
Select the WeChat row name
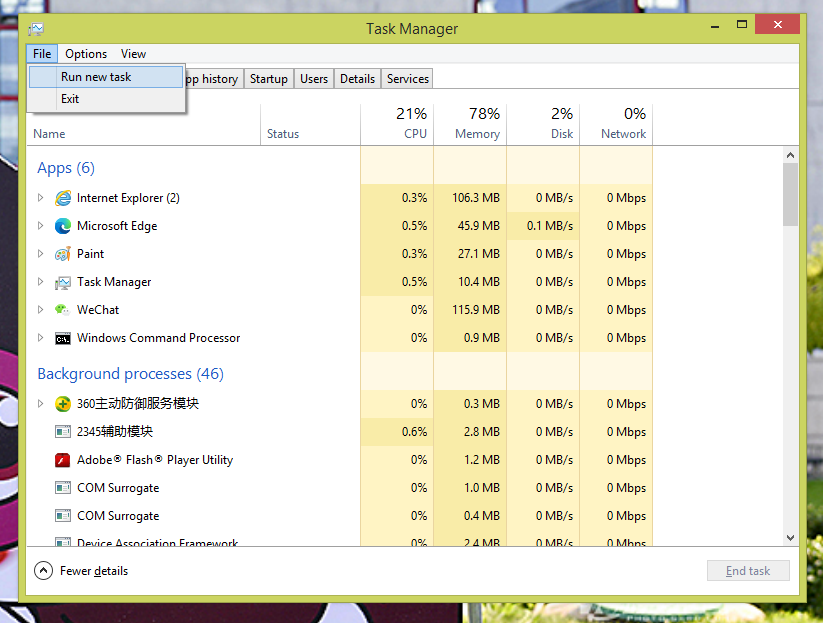pyautogui.click(x=98, y=310)
